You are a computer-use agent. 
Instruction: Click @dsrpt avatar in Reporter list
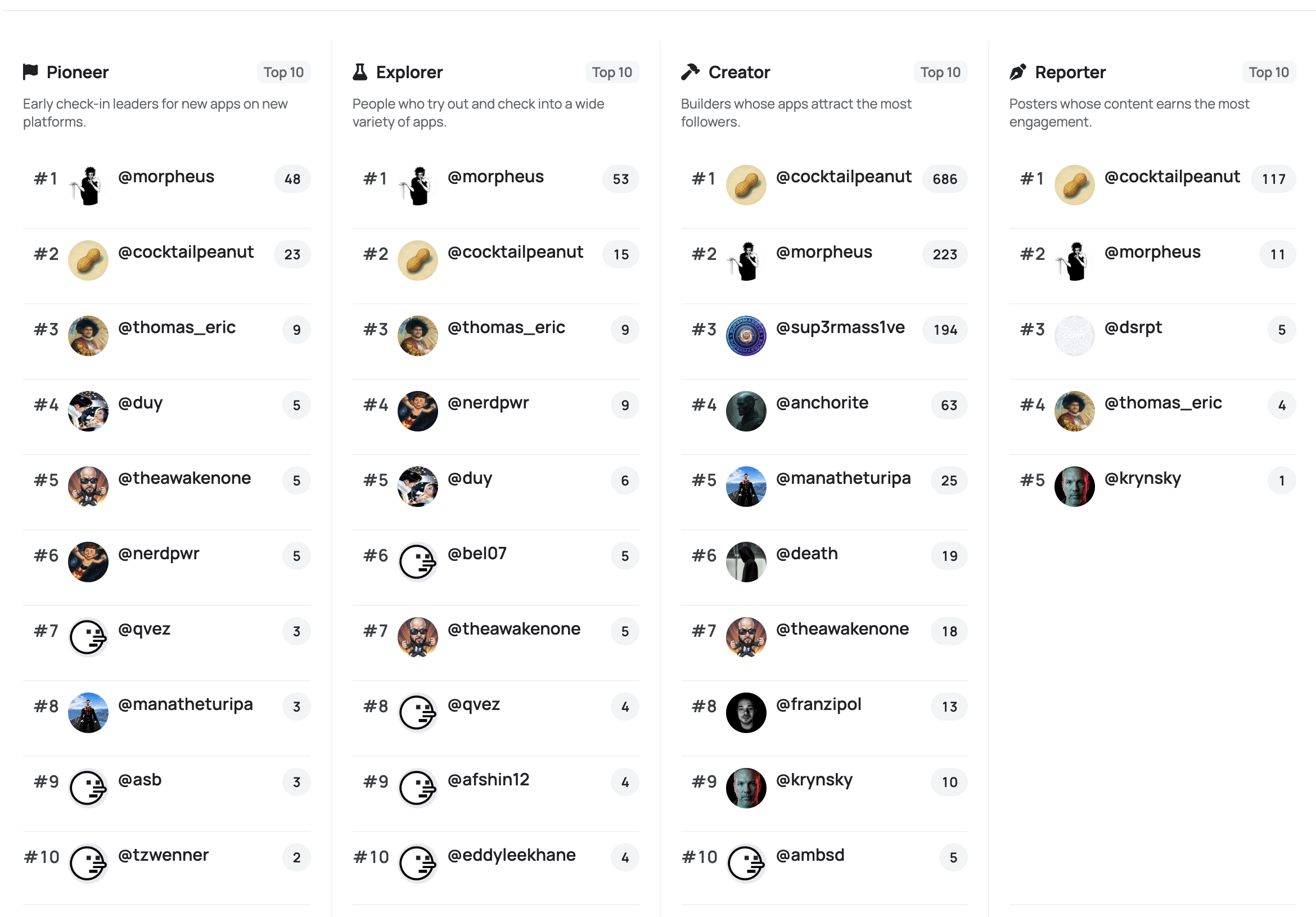pyautogui.click(x=1074, y=335)
